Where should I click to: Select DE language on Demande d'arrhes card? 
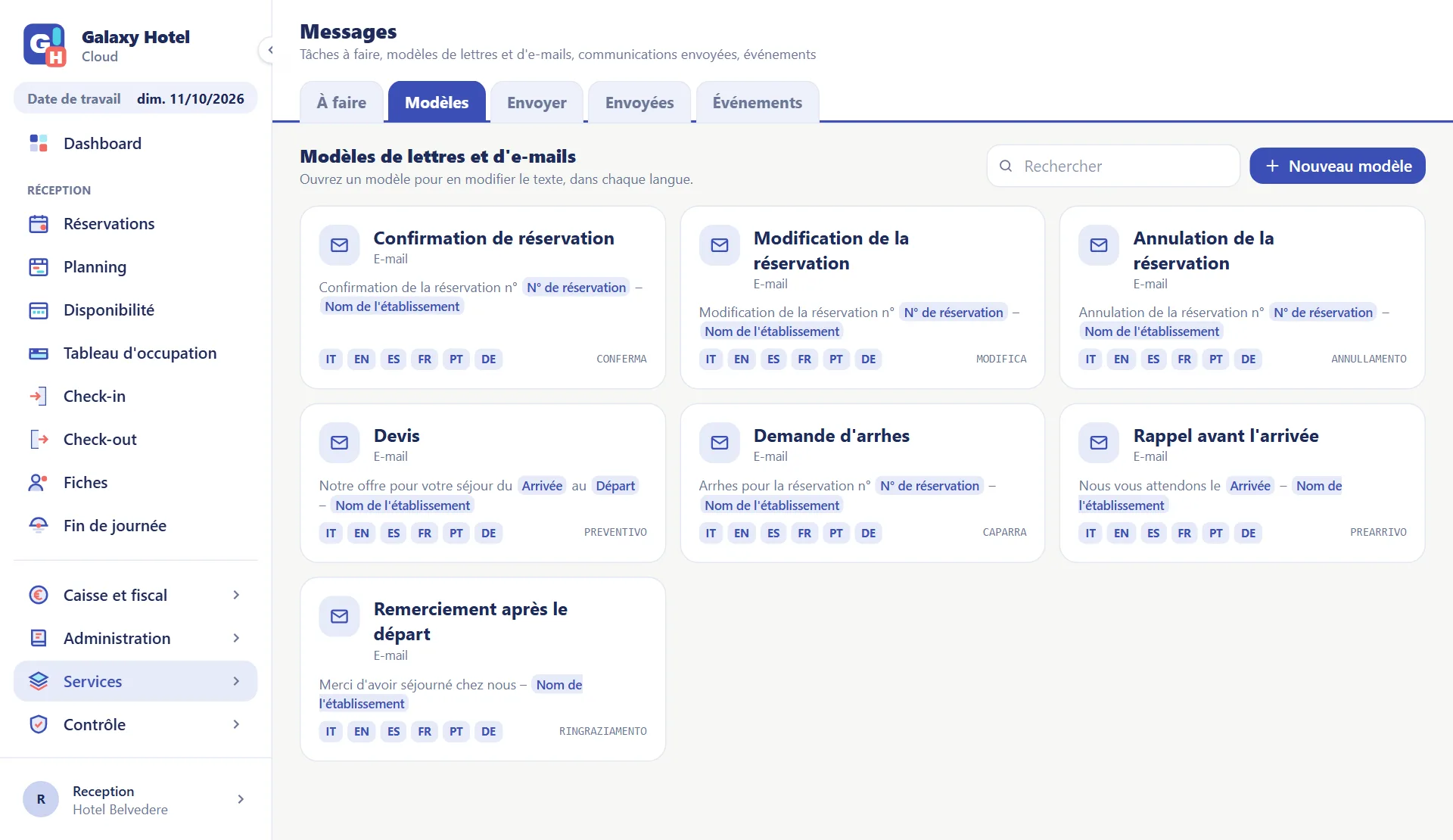click(869, 533)
